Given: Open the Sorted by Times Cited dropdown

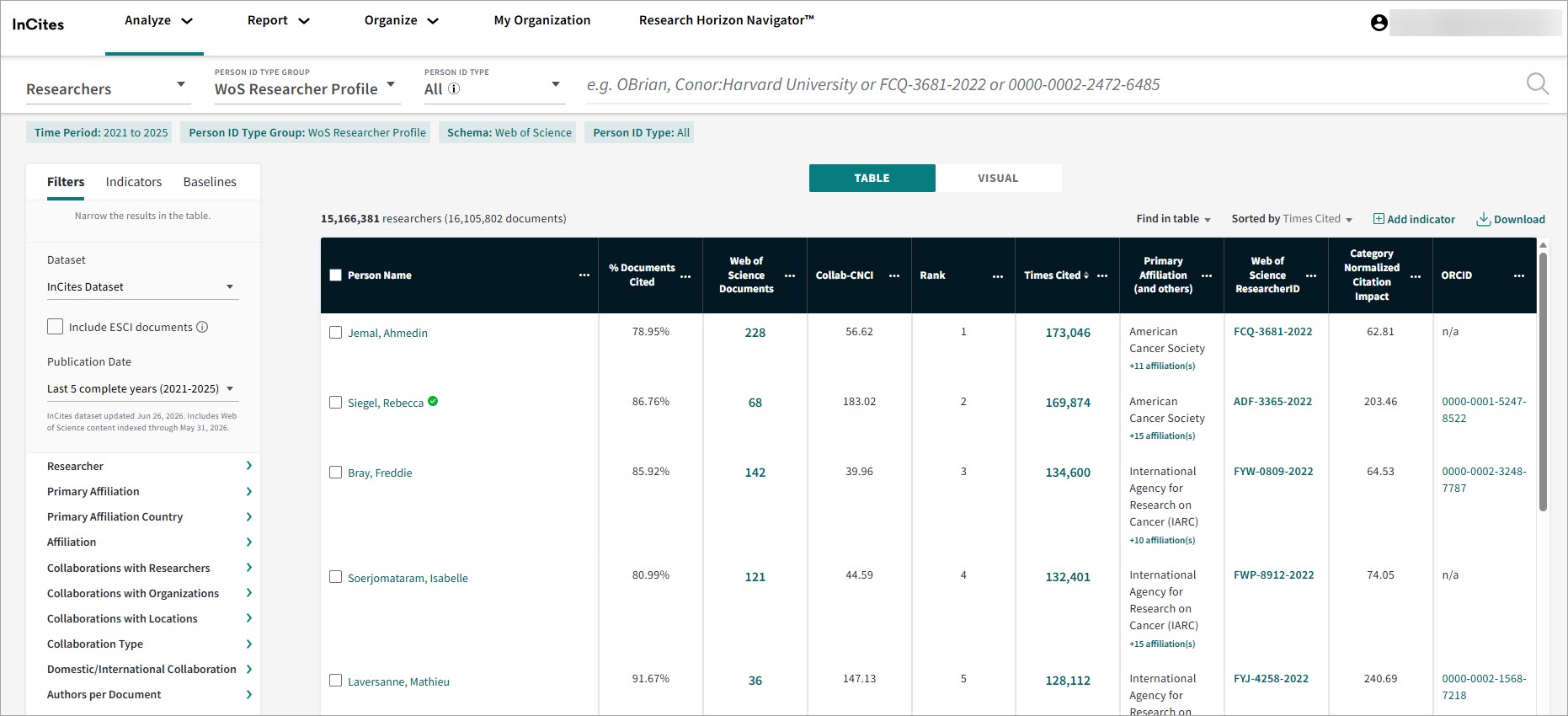Looking at the screenshot, I should coord(1293,219).
